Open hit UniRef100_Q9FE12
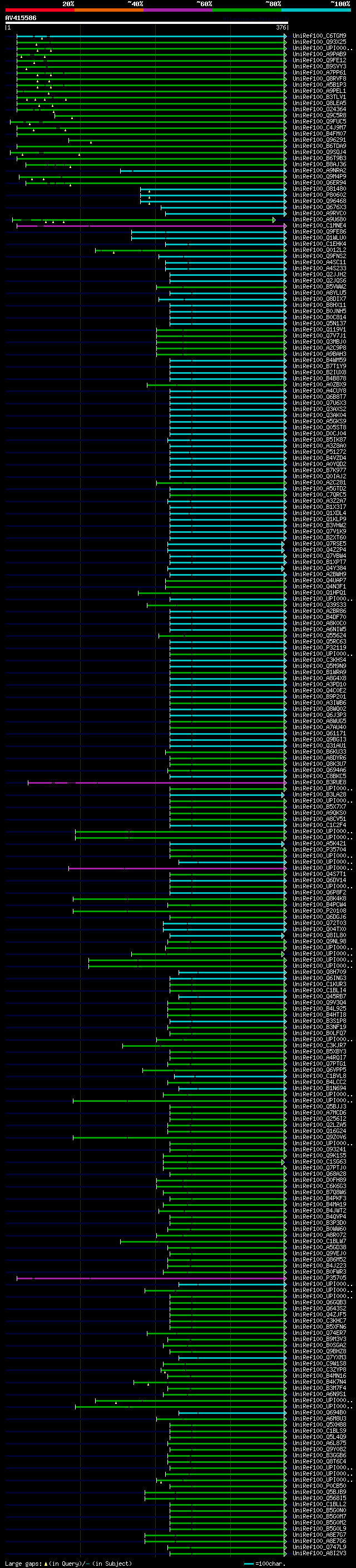 pos(319,60)
